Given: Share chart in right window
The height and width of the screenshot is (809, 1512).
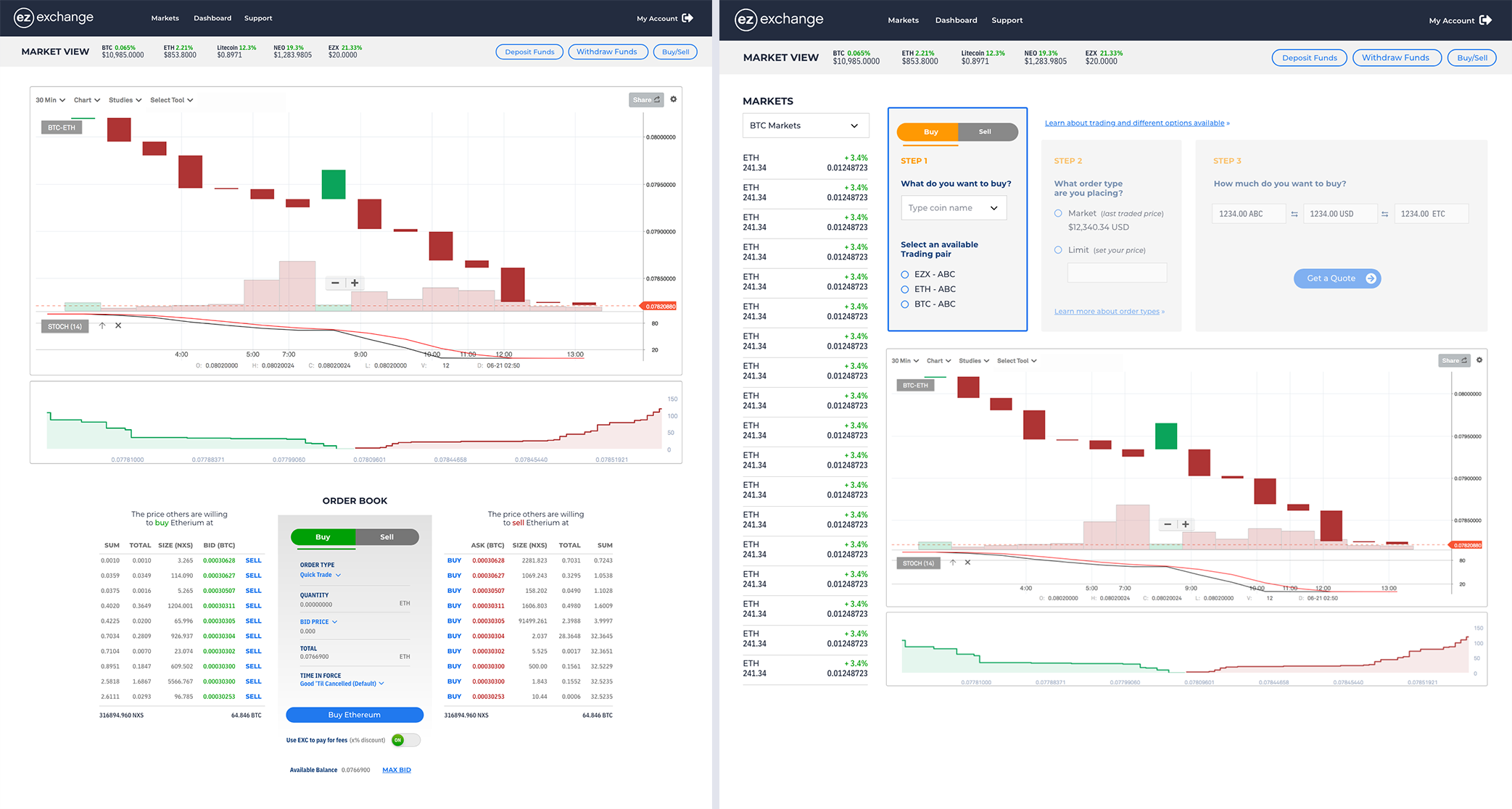Looking at the screenshot, I should [x=1454, y=360].
